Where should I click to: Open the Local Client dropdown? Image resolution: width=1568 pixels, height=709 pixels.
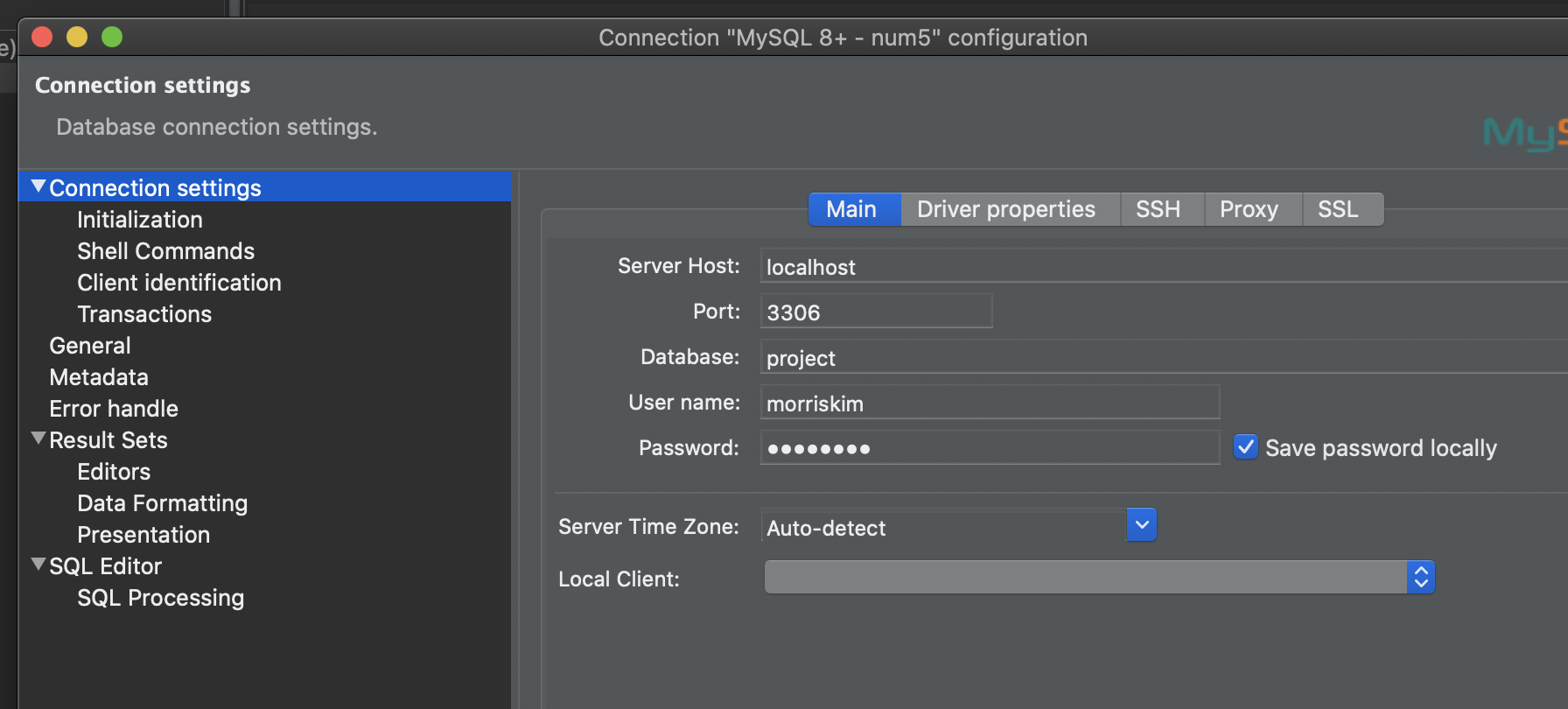pyautogui.click(x=1099, y=577)
